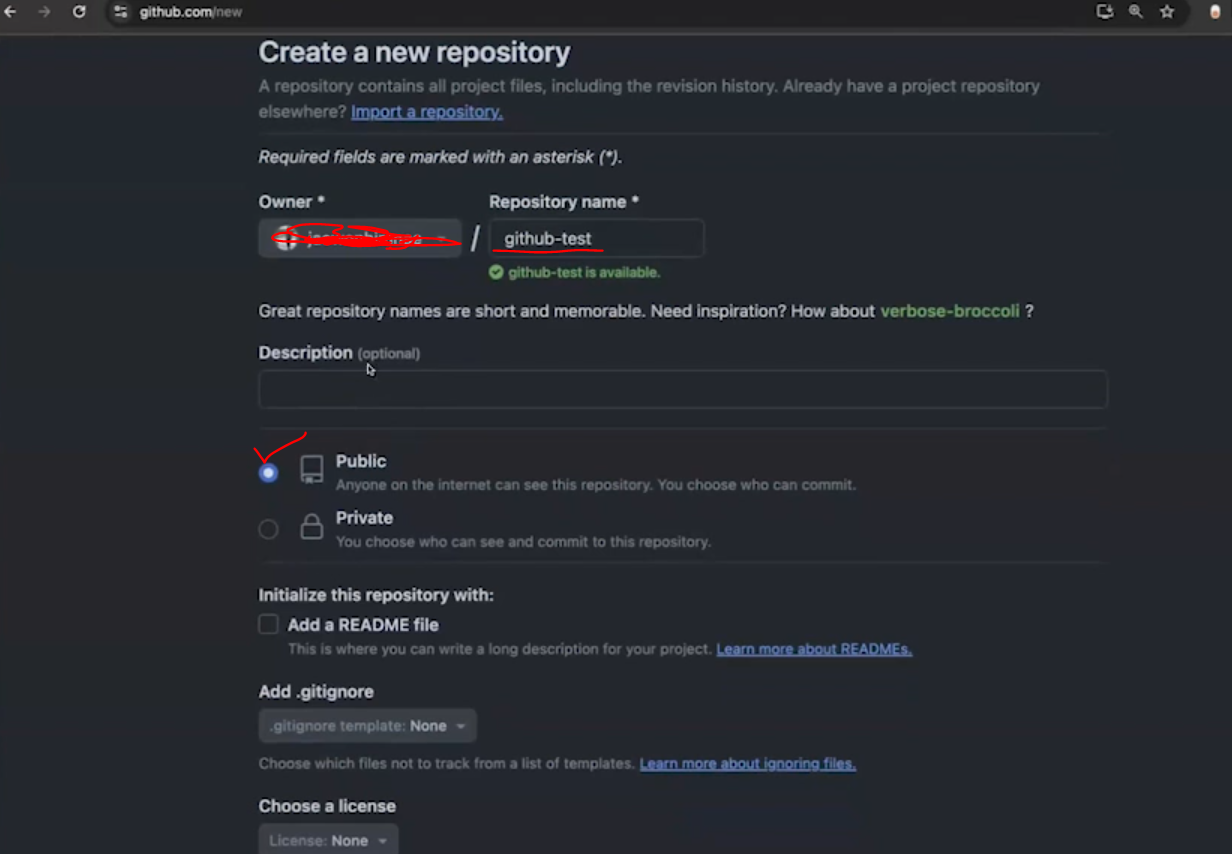Select the Public radio button
This screenshot has width=1232, height=854.
(x=268, y=473)
